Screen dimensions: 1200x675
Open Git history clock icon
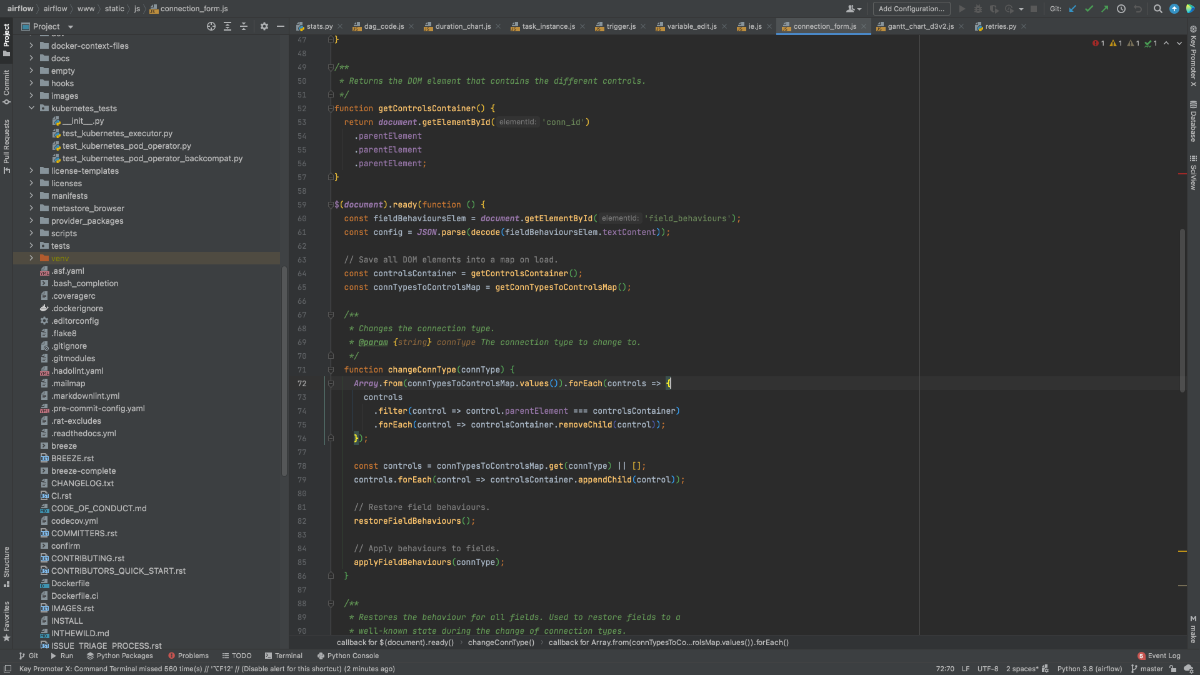point(1121,9)
